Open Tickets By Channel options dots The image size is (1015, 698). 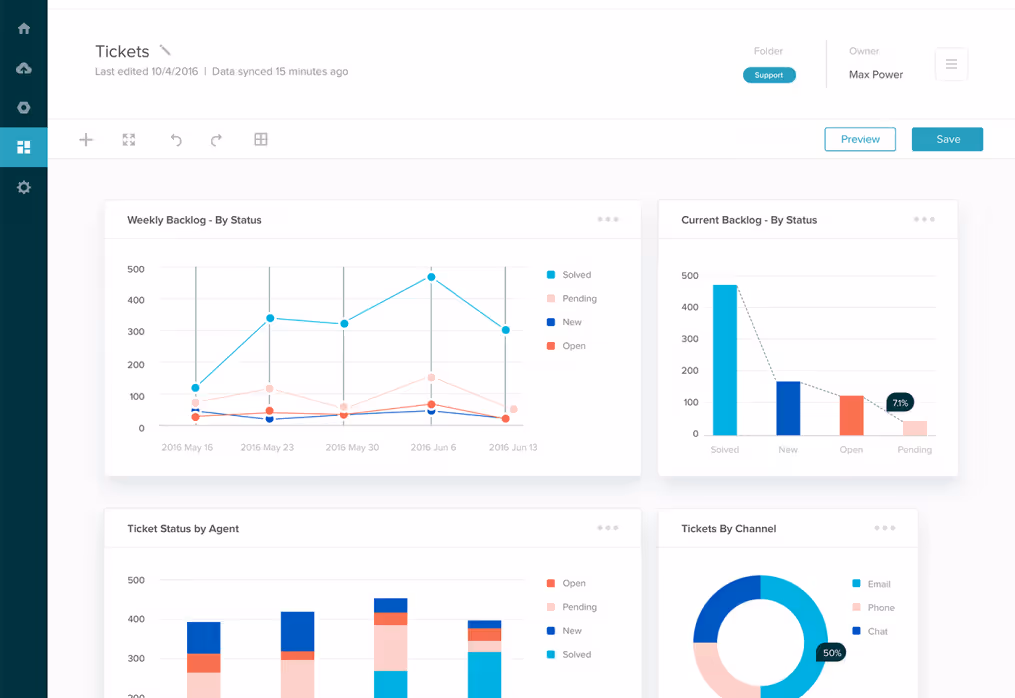point(885,528)
